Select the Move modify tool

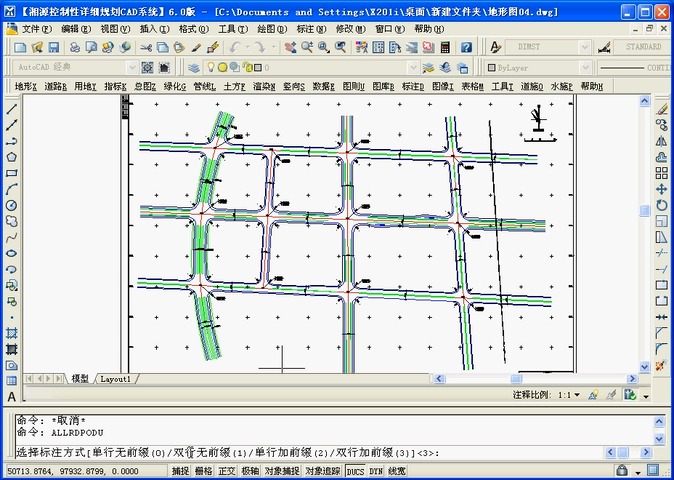662,189
